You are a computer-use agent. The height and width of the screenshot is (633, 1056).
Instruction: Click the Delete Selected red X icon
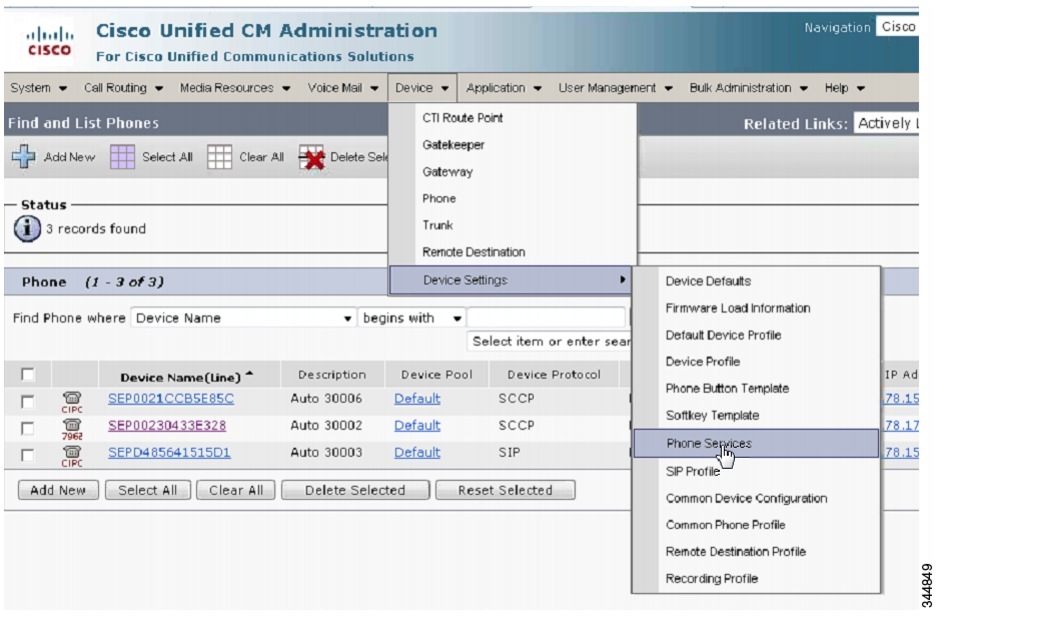311,158
